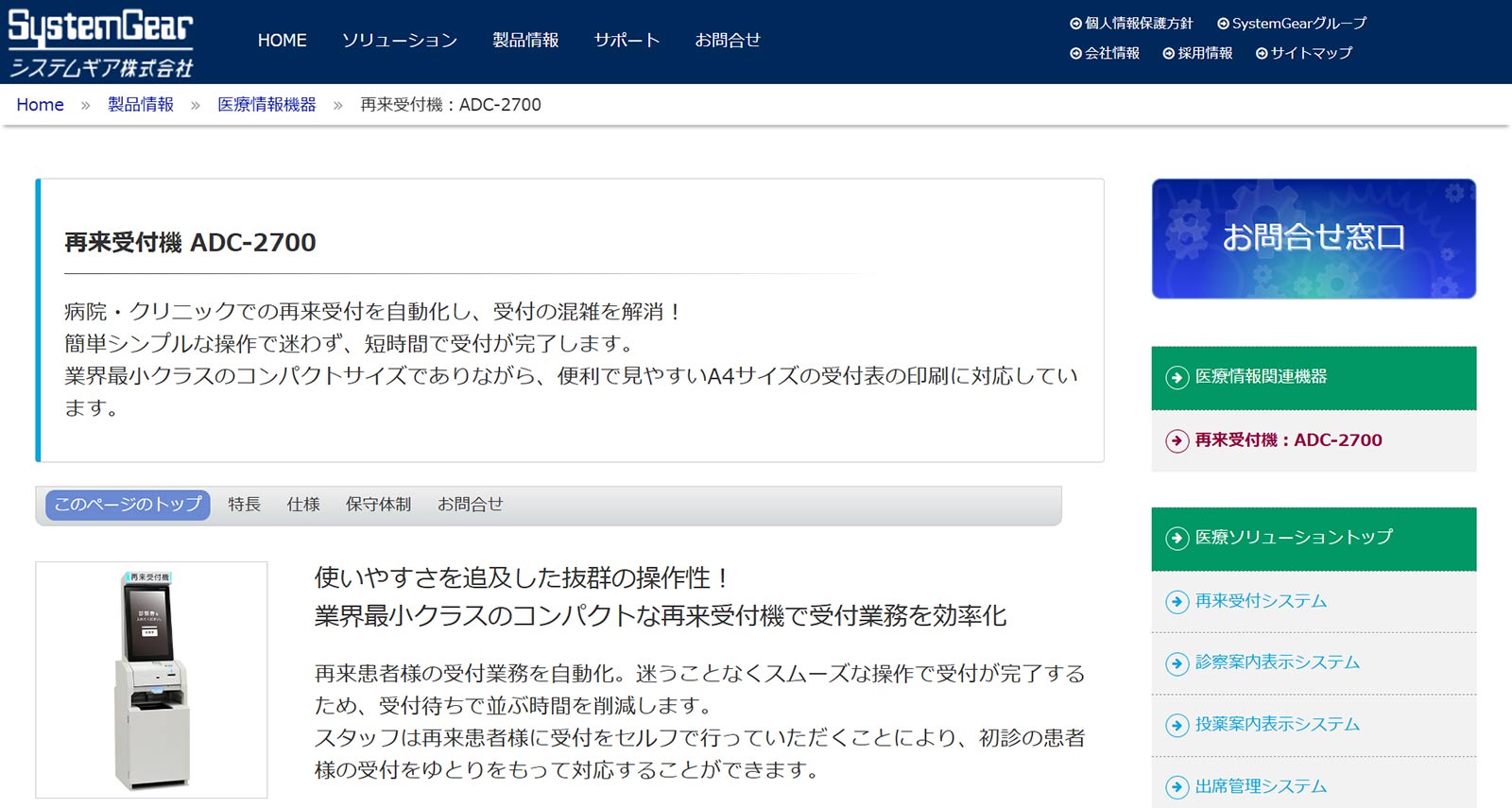Click the SystemGear company logo
Viewport: 1512px width, 808px height.
(100, 43)
